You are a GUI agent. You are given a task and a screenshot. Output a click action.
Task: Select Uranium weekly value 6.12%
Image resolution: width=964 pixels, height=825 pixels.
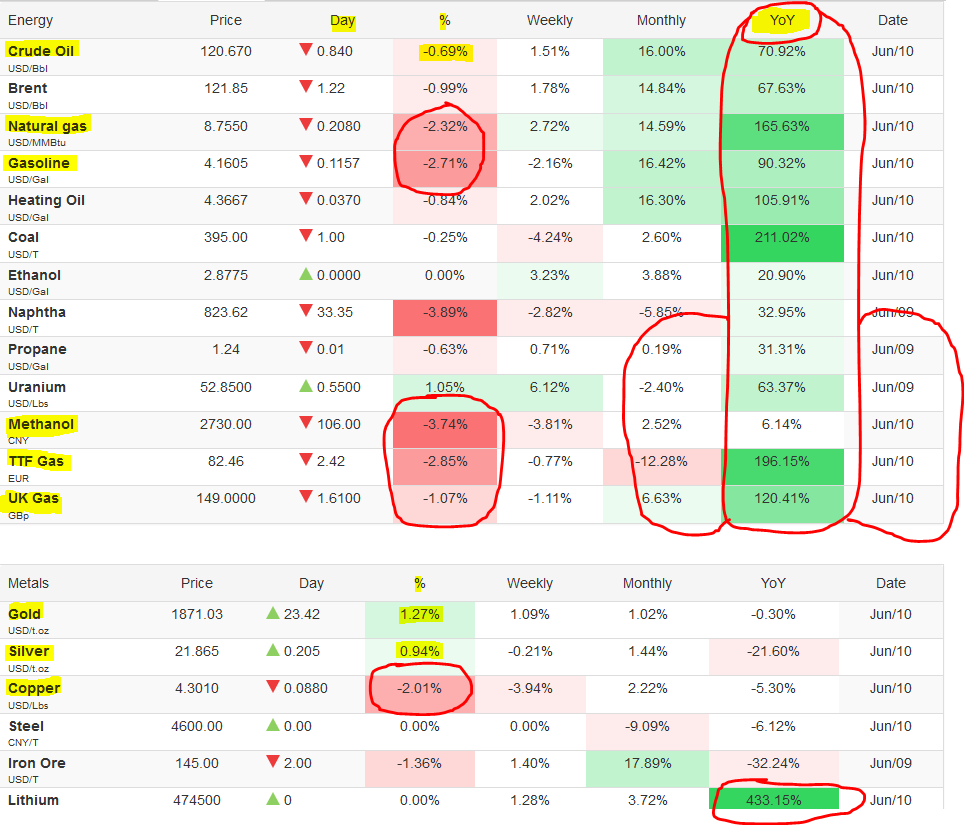(x=550, y=387)
